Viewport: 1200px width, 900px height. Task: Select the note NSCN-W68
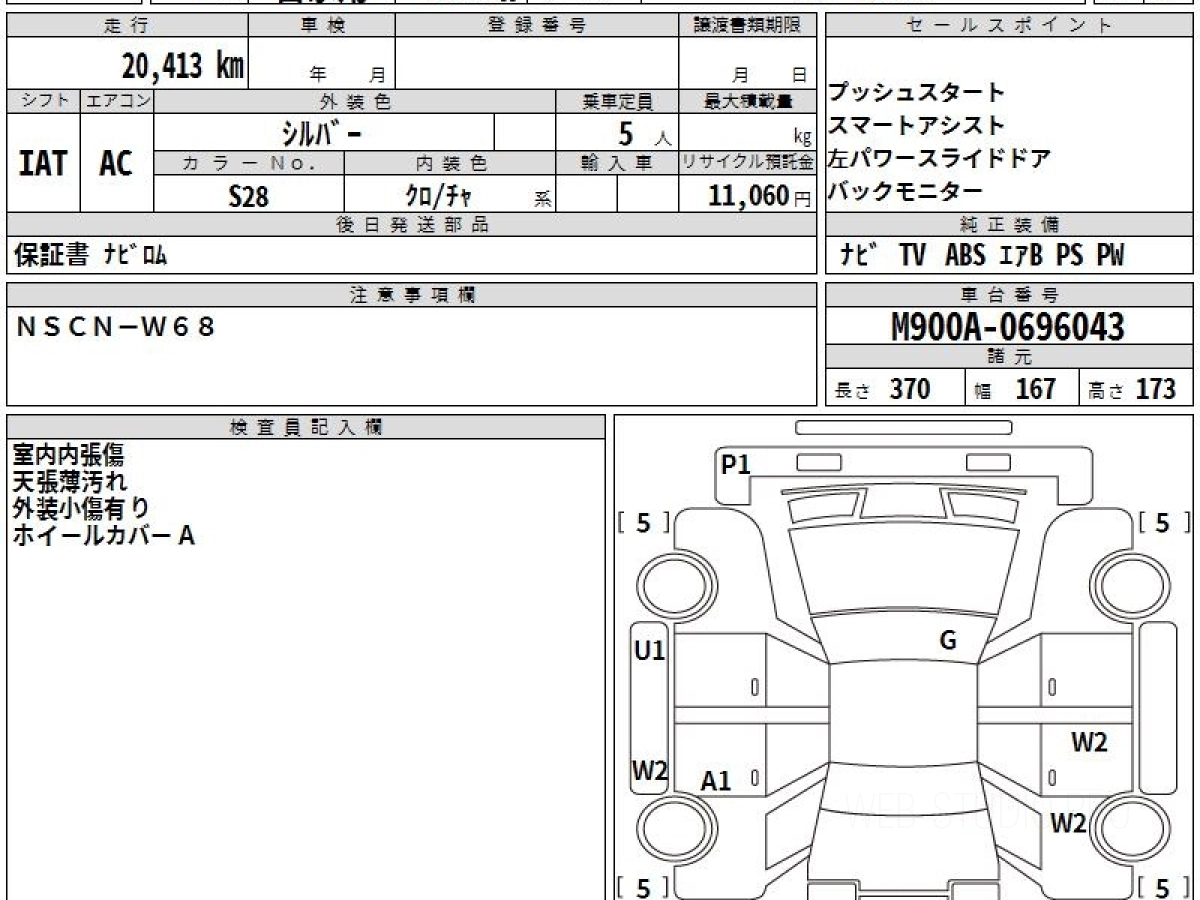point(116,326)
